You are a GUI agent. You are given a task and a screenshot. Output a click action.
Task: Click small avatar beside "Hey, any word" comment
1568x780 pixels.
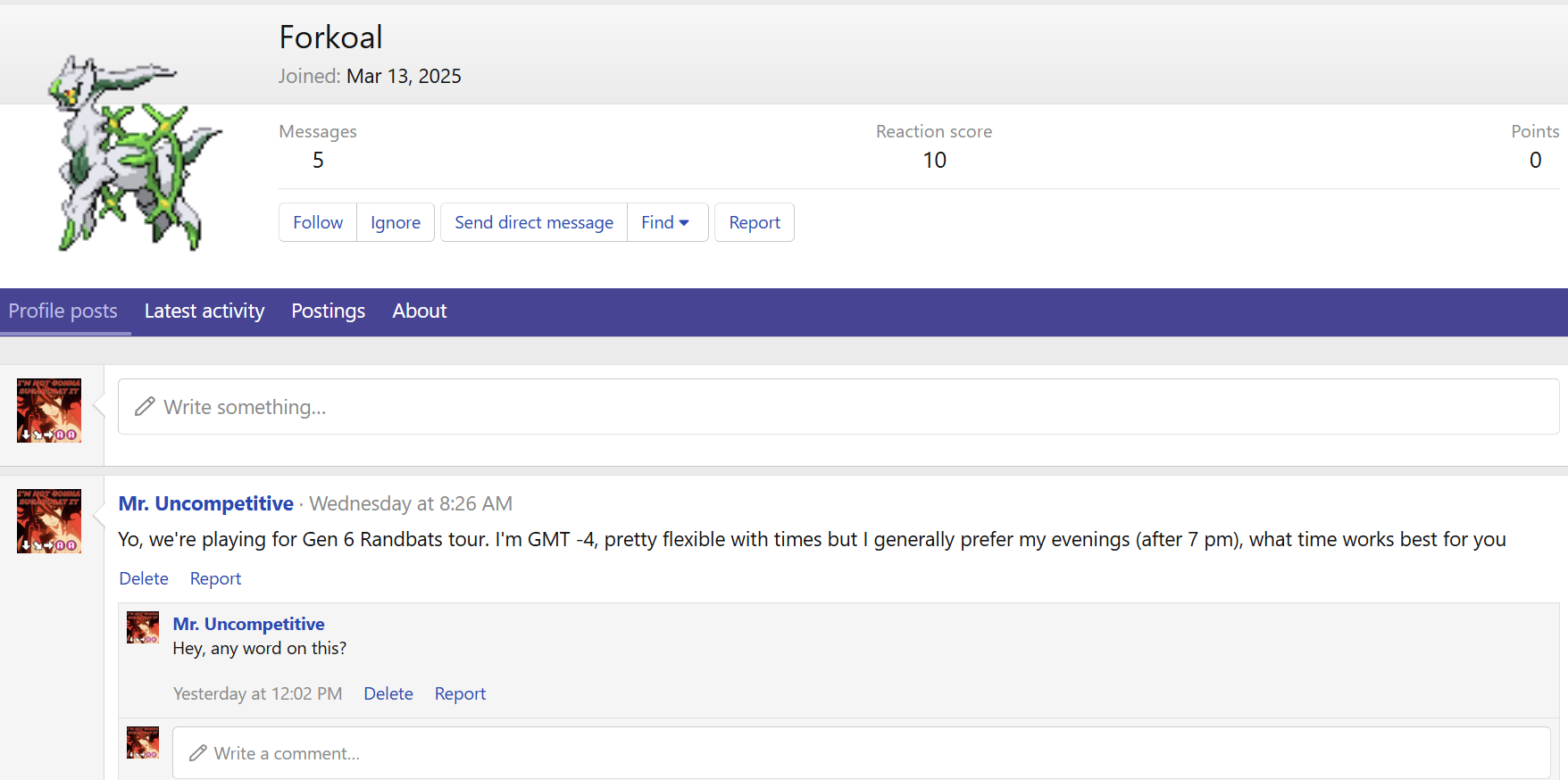coord(143,627)
